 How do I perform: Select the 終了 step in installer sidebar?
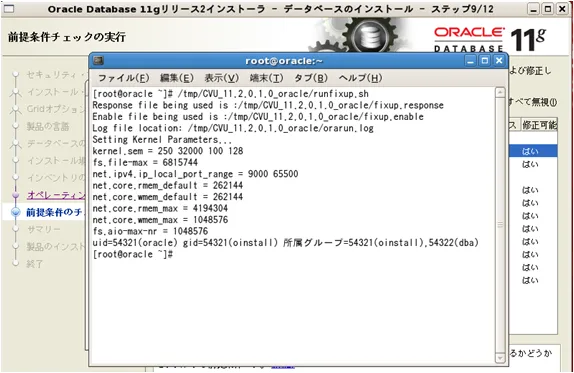pyautogui.click(x=35, y=264)
